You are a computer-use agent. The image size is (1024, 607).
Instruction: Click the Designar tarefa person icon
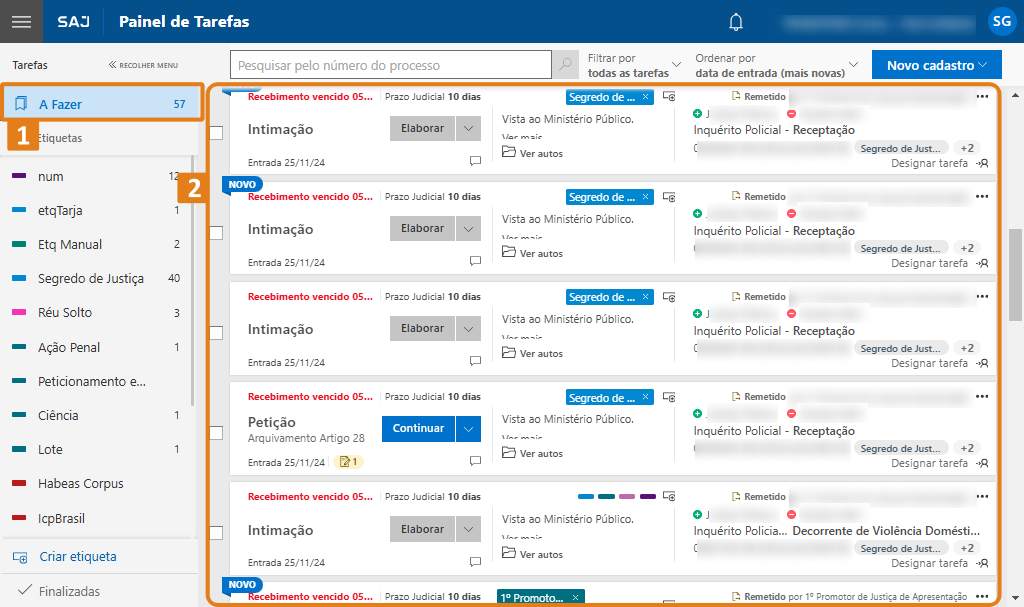(x=984, y=162)
